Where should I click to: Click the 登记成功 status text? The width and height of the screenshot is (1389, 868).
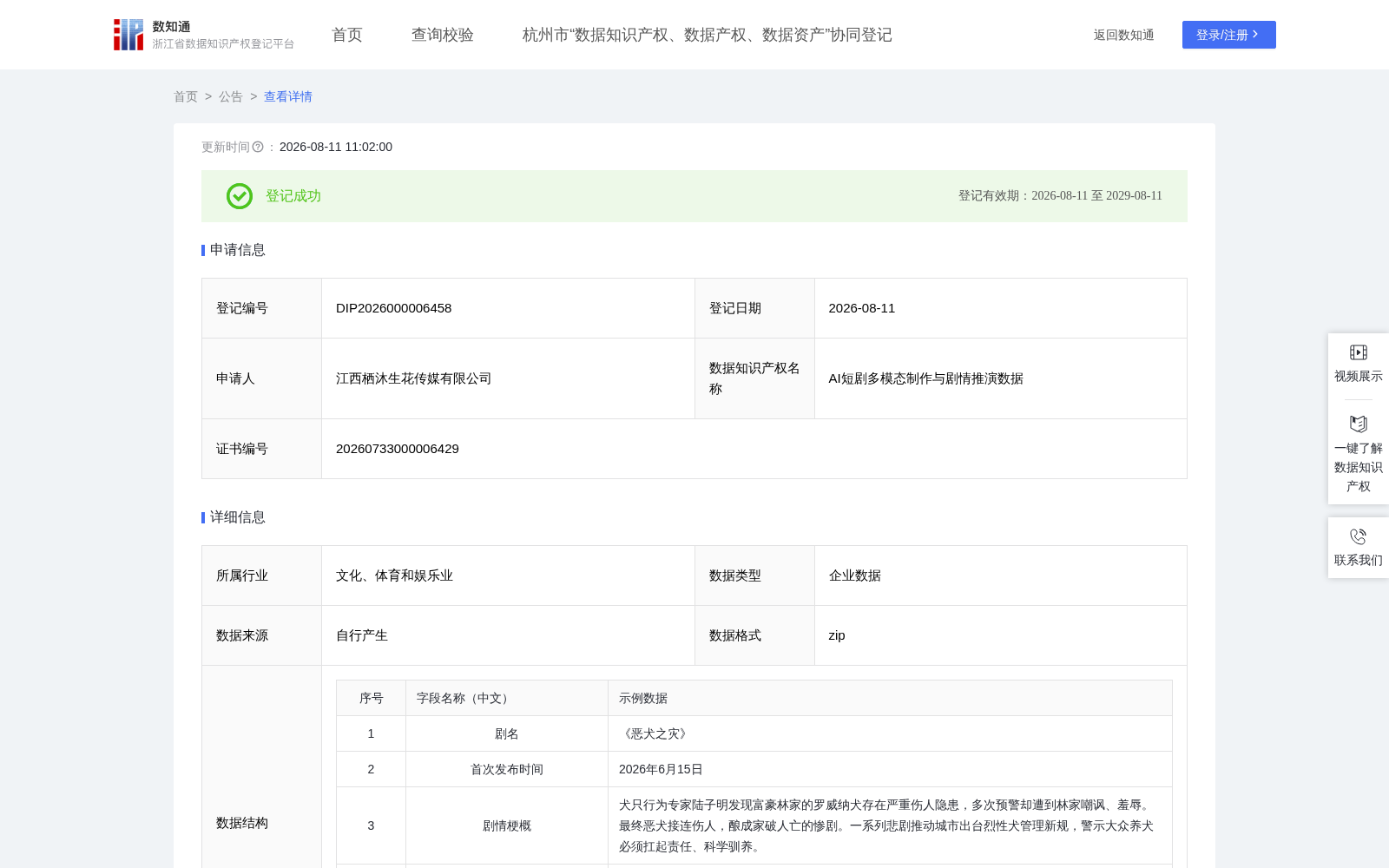tap(293, 196)
